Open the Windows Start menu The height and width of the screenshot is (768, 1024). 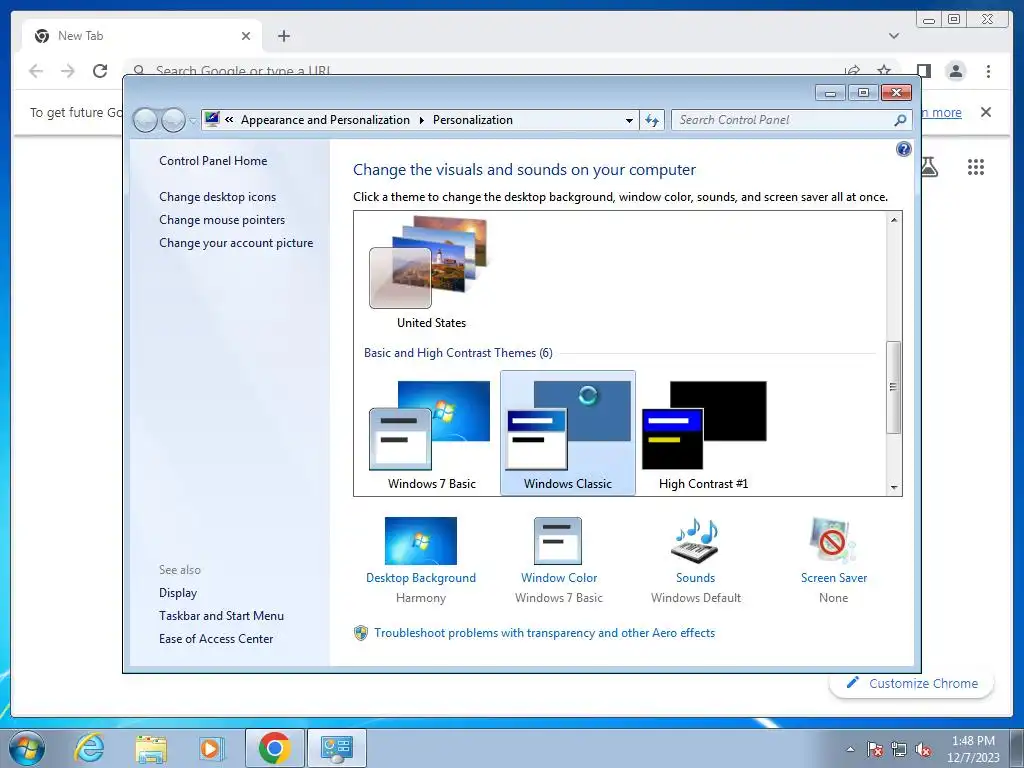(x=27, y=748)
